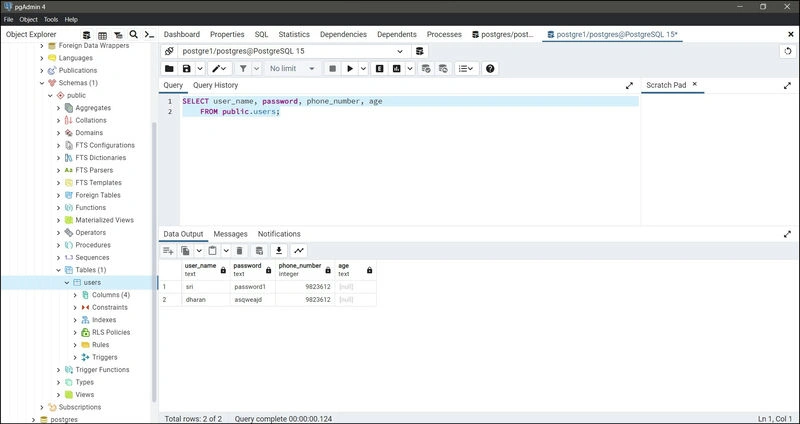Select the RLS Policies tree item
This screenshot has height=424, width=800.
tap(111, 332)
